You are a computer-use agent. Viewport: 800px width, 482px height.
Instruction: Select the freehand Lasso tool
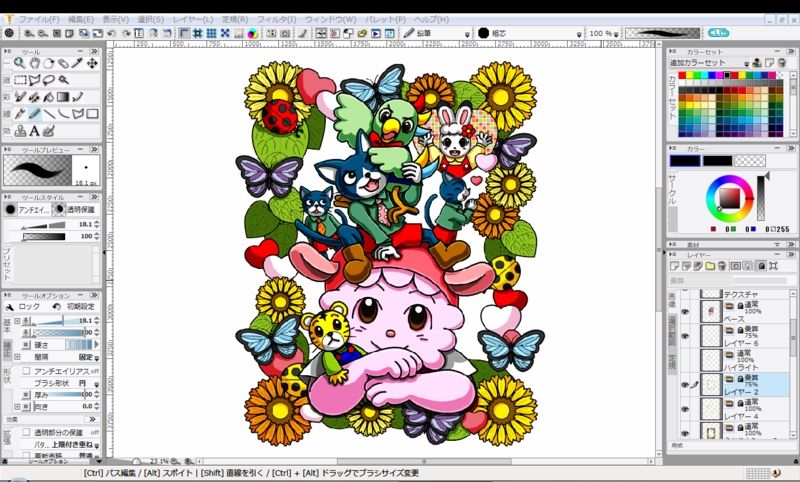pyautogui.click(x=48, y=80)
